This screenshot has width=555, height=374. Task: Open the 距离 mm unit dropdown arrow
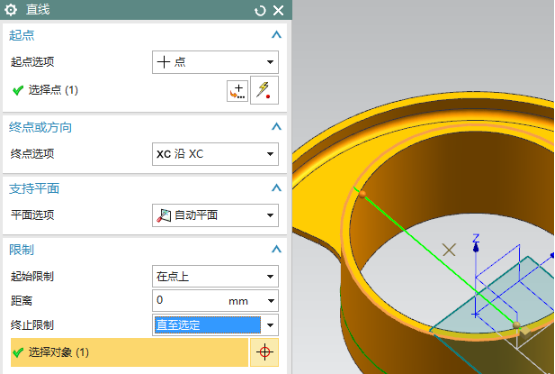271,301
